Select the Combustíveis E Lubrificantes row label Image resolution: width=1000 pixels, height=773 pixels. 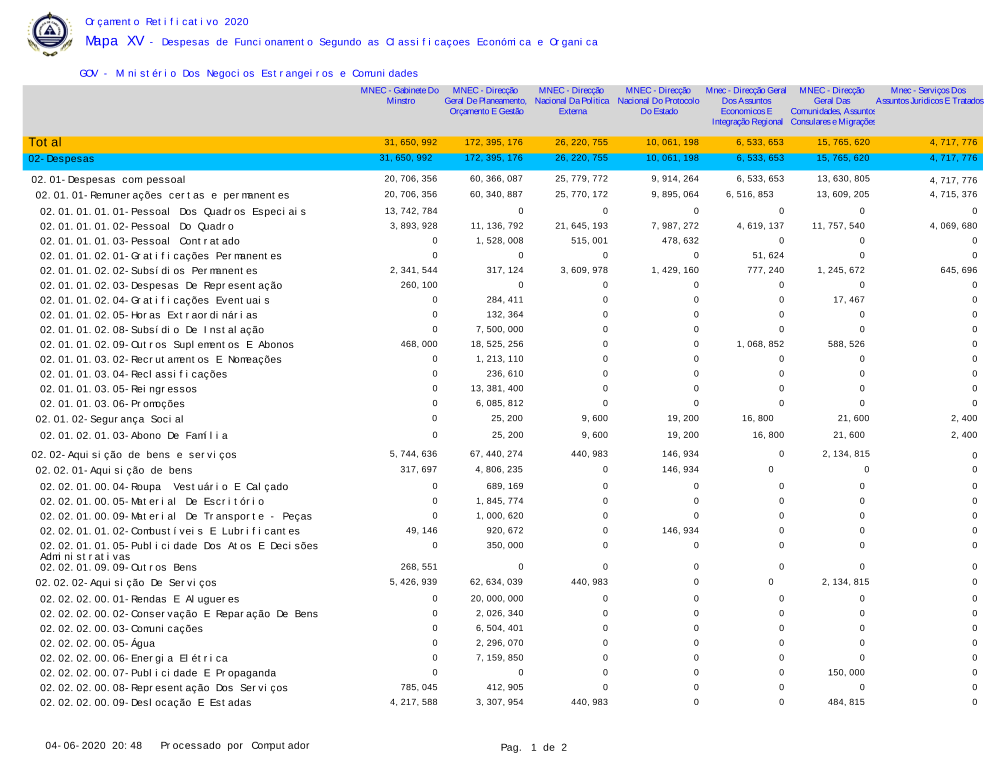[x=169, y=530]
